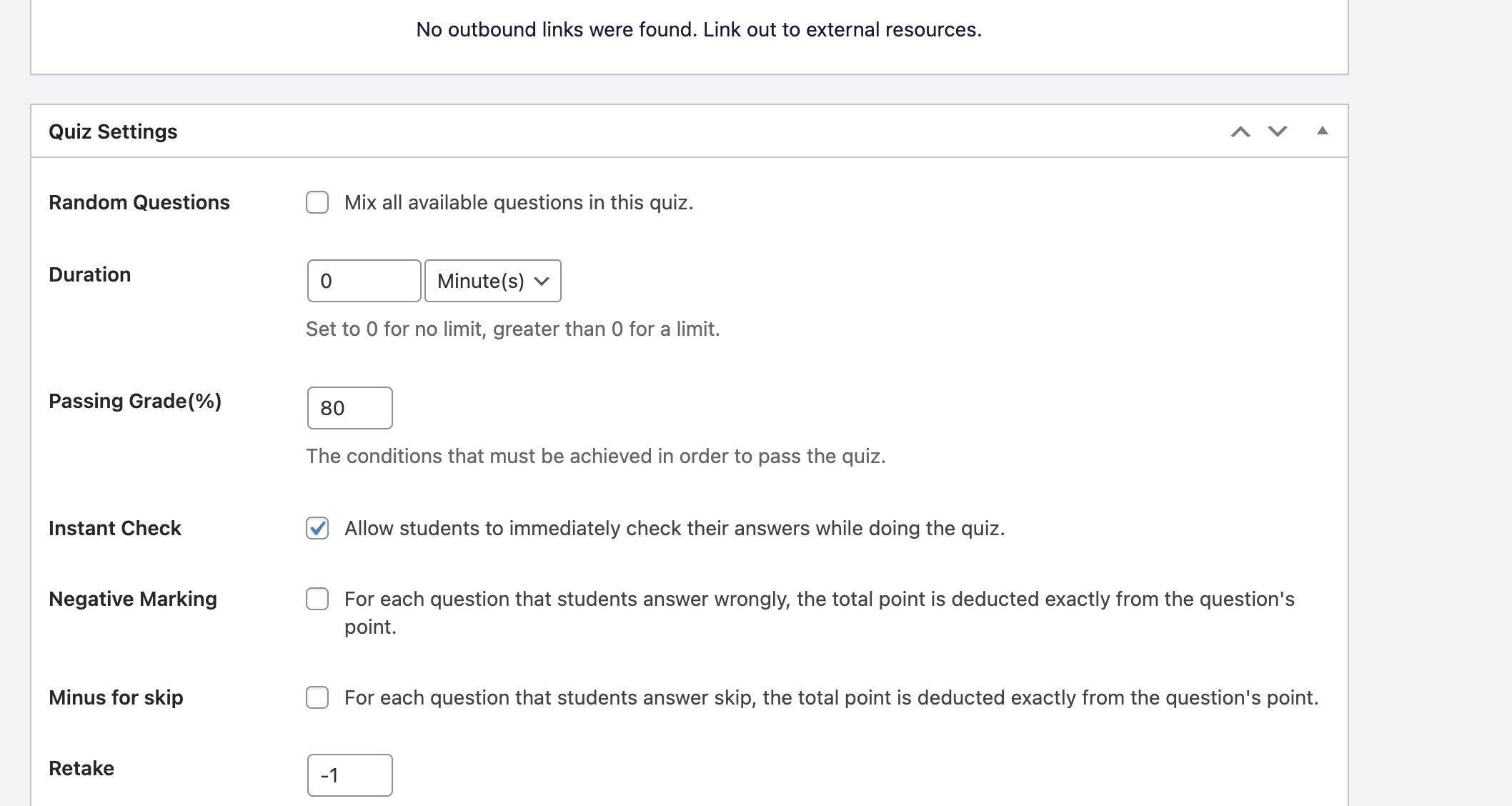Click the Random Questions field label
This screenshot has height=806, width=1512.
pyautogui.click(x=139, y=203)
